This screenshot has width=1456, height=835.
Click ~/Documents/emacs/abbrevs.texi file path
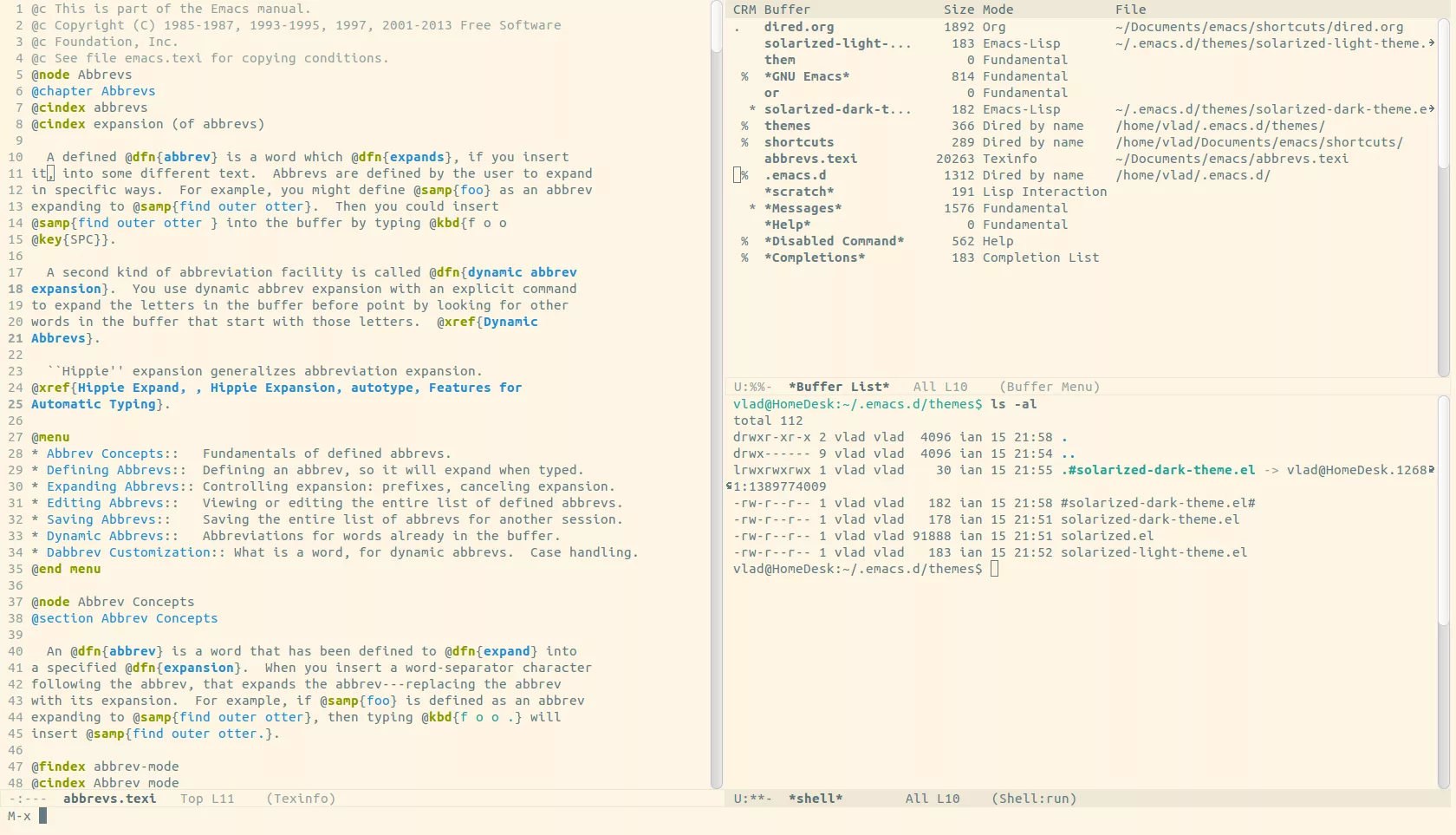click(x=1232, y=159)
